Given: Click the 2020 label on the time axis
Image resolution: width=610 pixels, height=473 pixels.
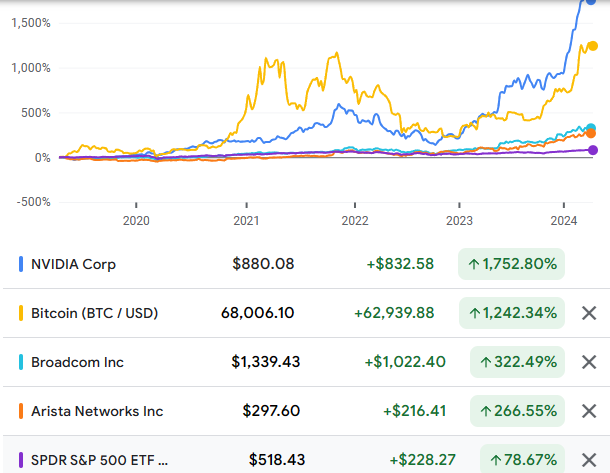Looking at the screenshot, I should tap(136, 221).
